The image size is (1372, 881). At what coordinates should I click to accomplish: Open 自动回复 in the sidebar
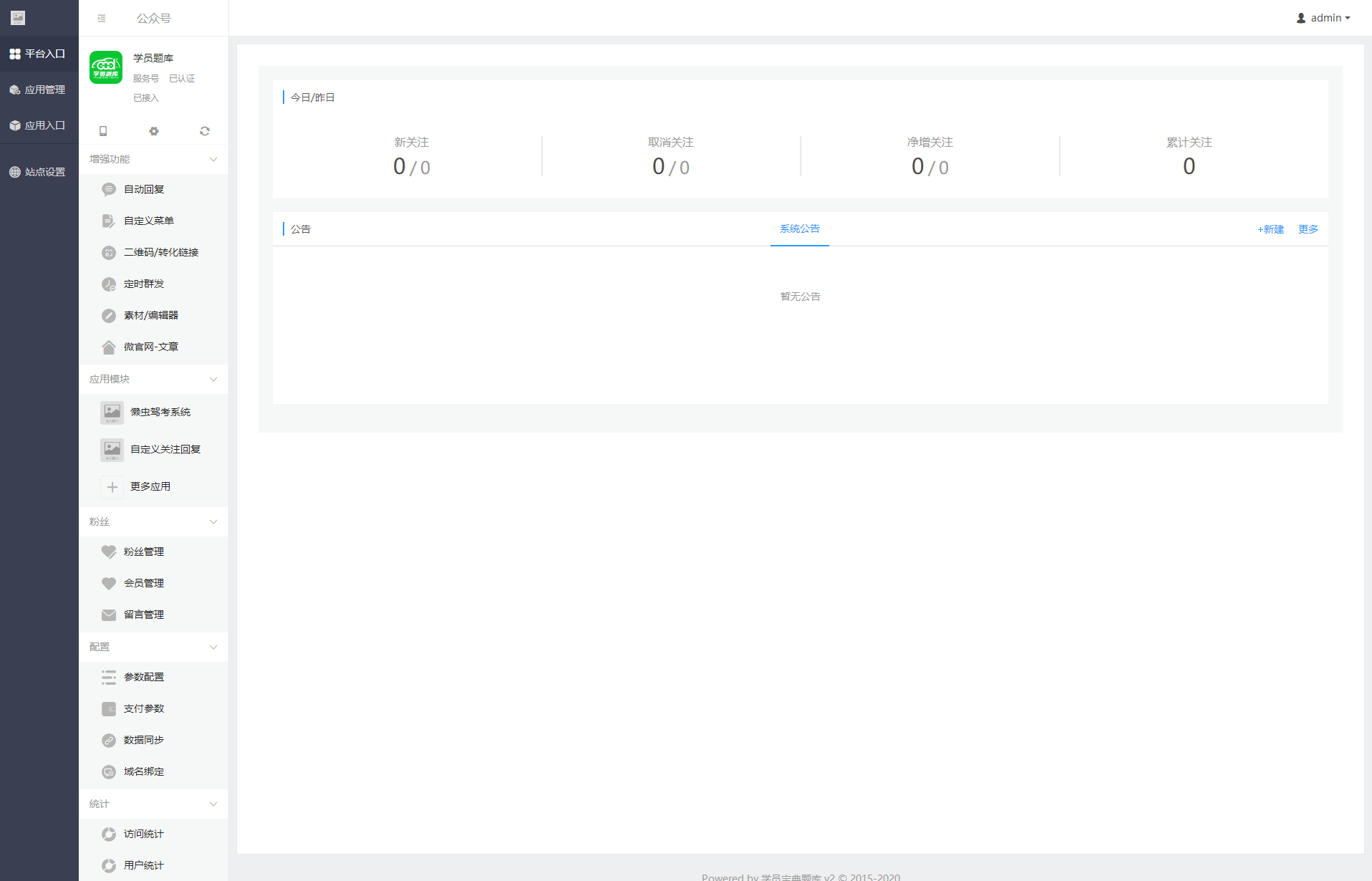pyautogui.click(x=144, y=189)
